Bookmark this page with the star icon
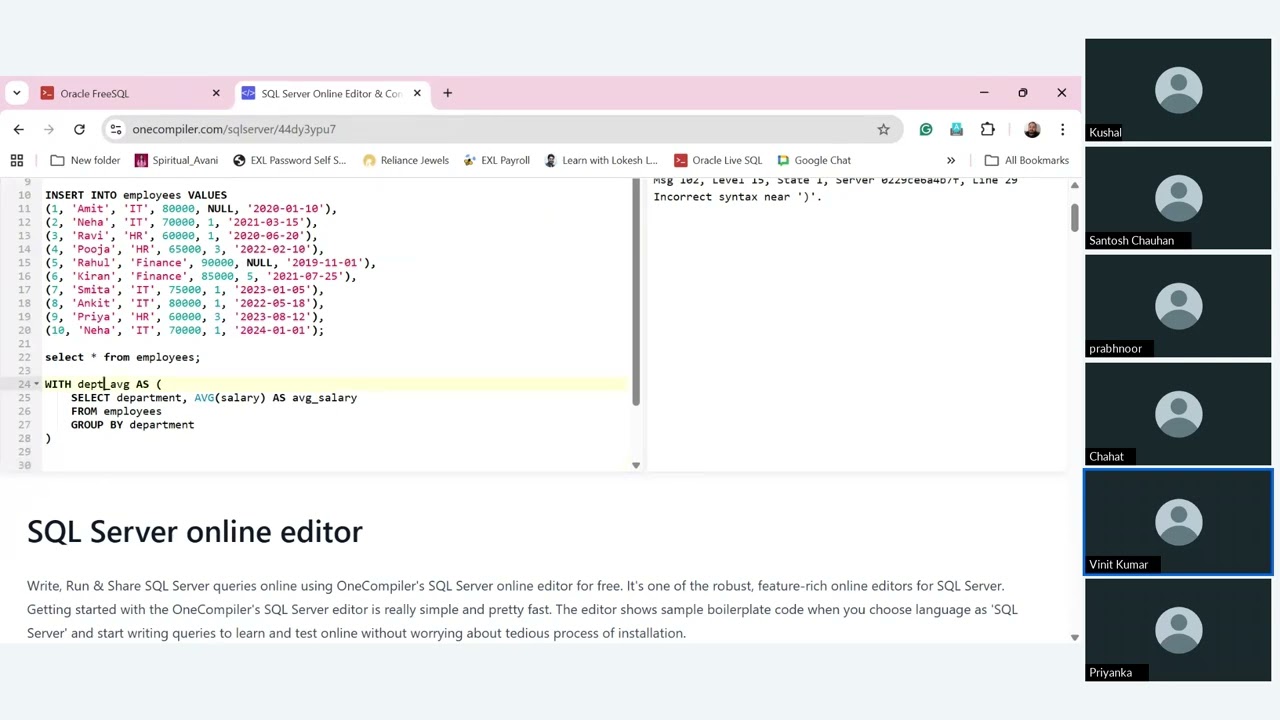Viewport: 1280px width, 720px height. (x=883, y=129)
